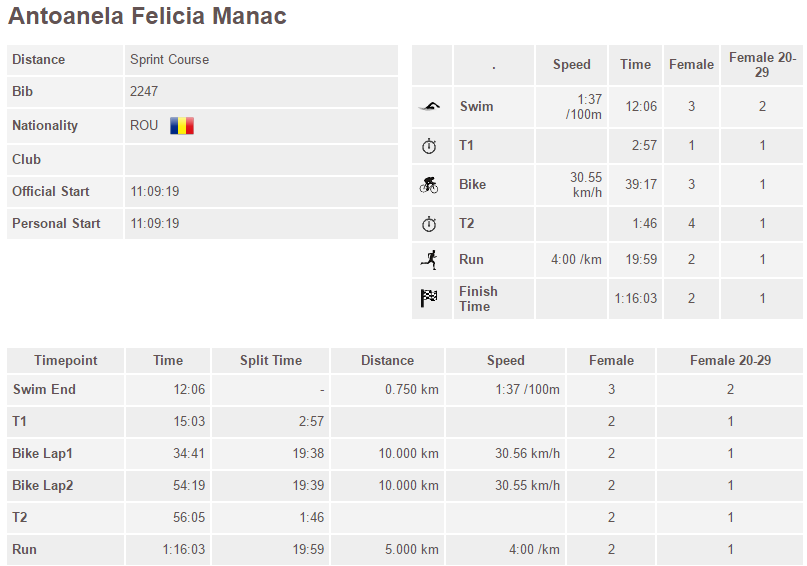Screen dimensions: 807x566
Task: Click the Sprint Course distance value
Action: click(x=169, y=60)
